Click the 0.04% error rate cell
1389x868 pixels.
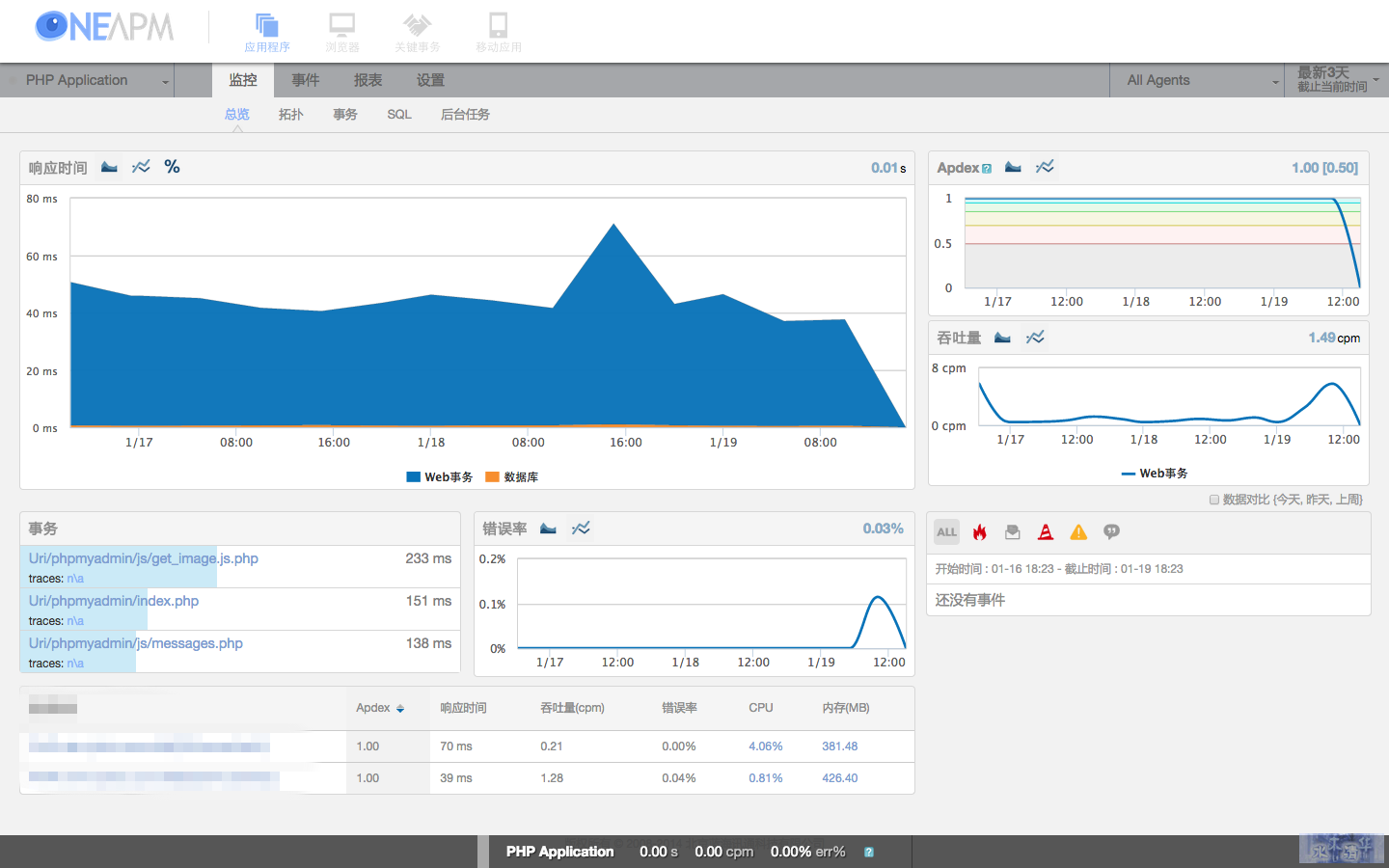pos(679,778)
